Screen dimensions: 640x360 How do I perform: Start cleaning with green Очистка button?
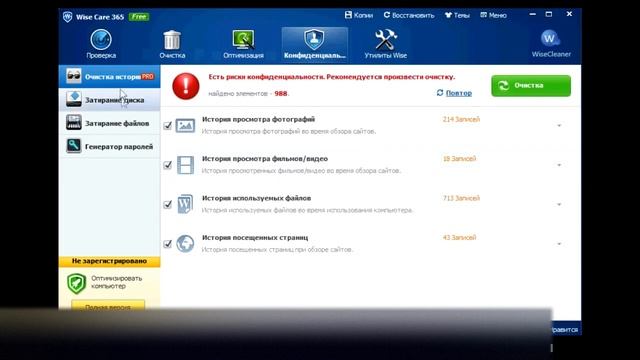(x=531, y=86)
